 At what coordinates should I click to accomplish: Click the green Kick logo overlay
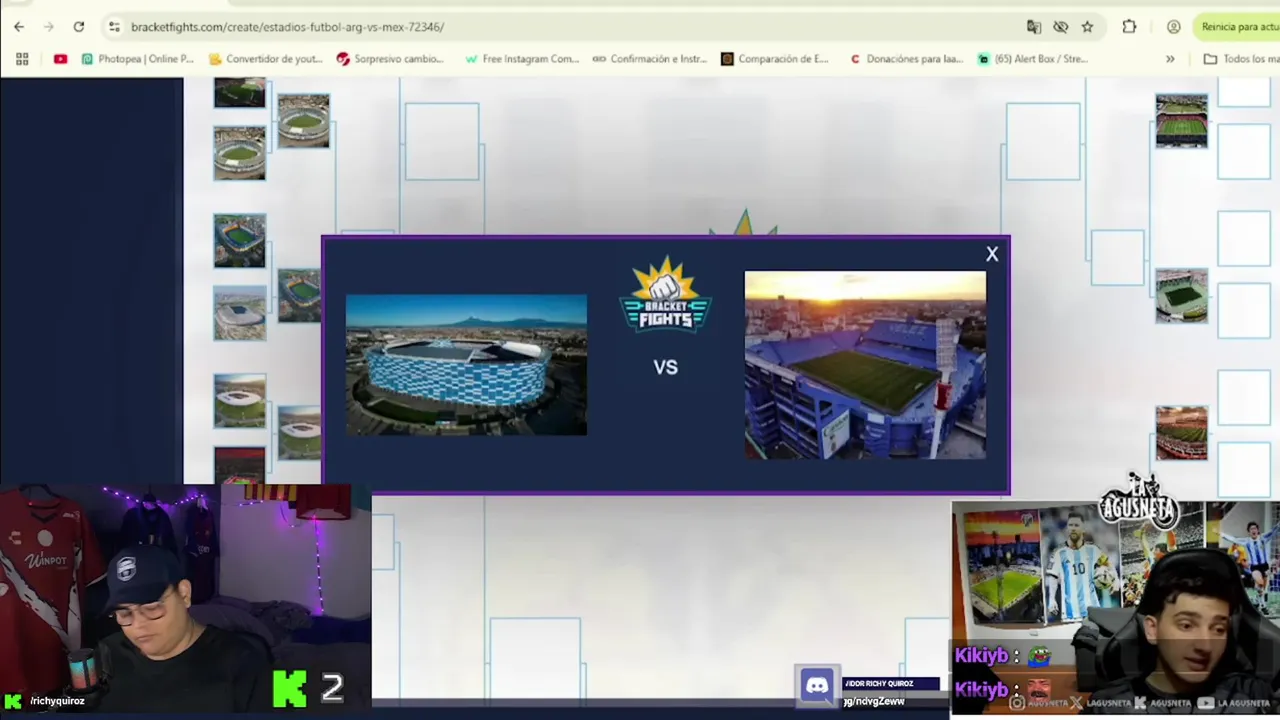pyautogui.click(x=290, y=689)
